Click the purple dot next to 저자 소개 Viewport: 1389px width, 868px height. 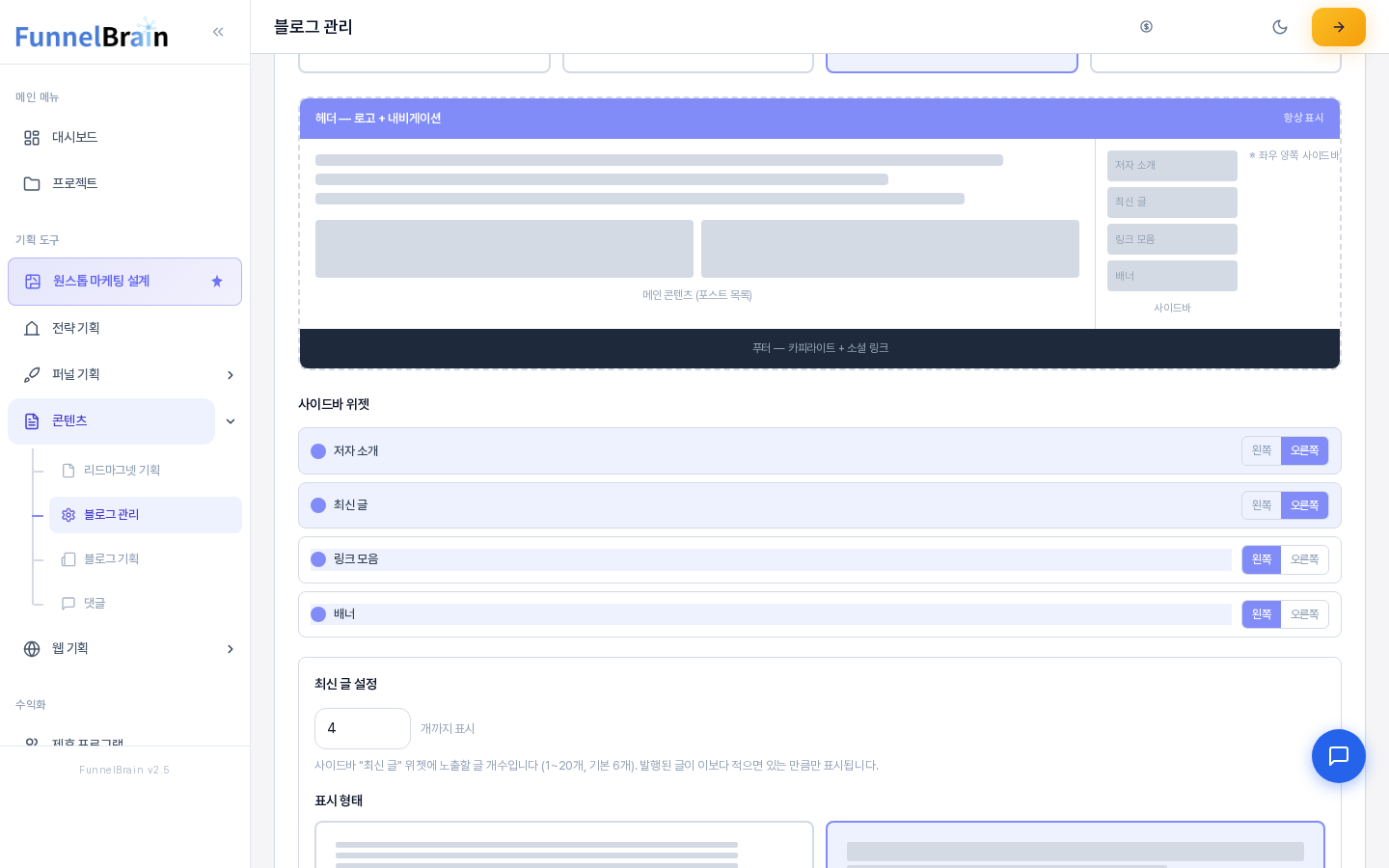[x=318, y=451]
